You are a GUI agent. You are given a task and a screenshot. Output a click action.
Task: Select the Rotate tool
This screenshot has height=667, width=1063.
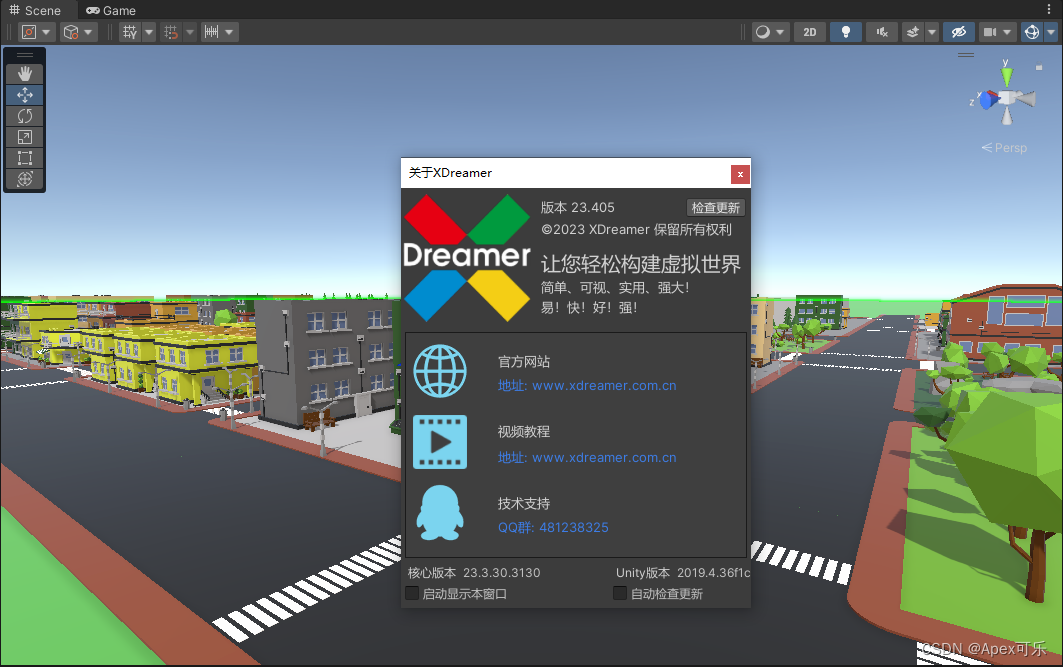[24, 116]
